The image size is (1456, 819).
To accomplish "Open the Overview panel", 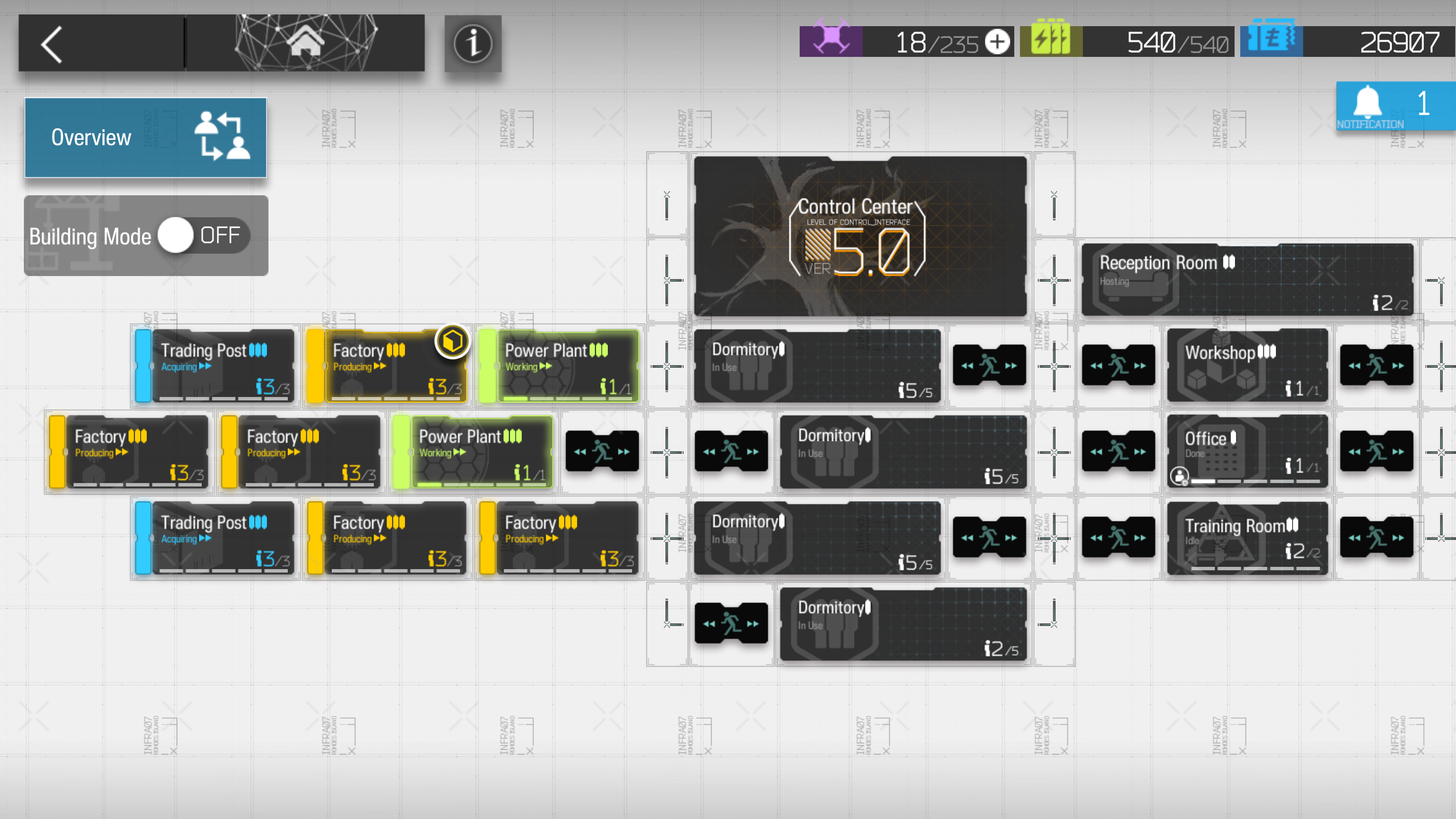I will [x=145, y=137].
